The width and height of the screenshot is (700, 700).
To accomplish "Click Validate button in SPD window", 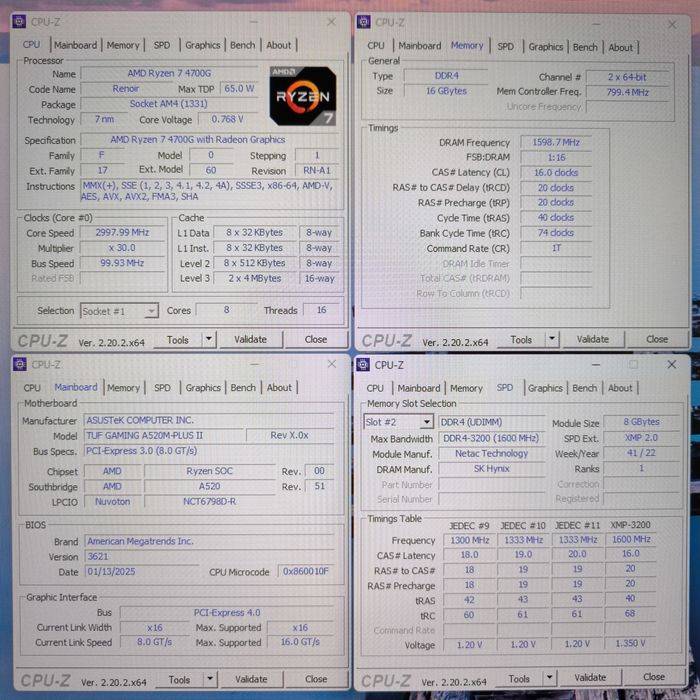I will pyautogui.click(x=590, y=678).
